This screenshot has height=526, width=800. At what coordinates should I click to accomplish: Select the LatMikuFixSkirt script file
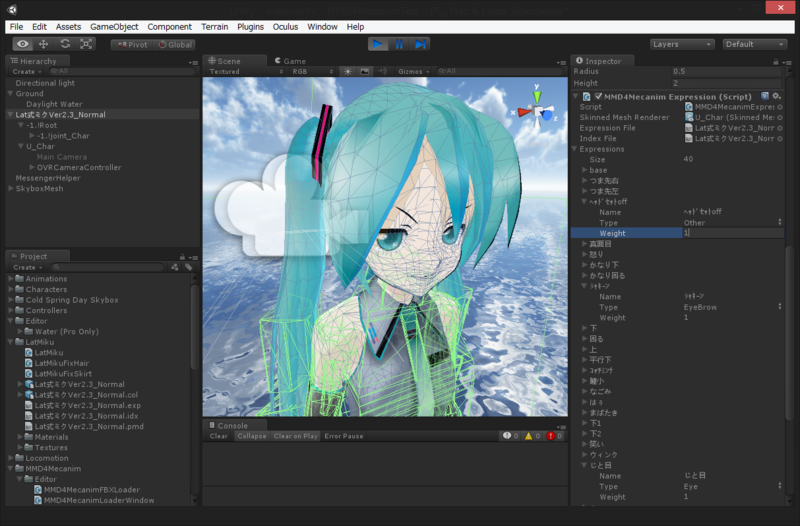pyautogui.click(x=63, y=373)
